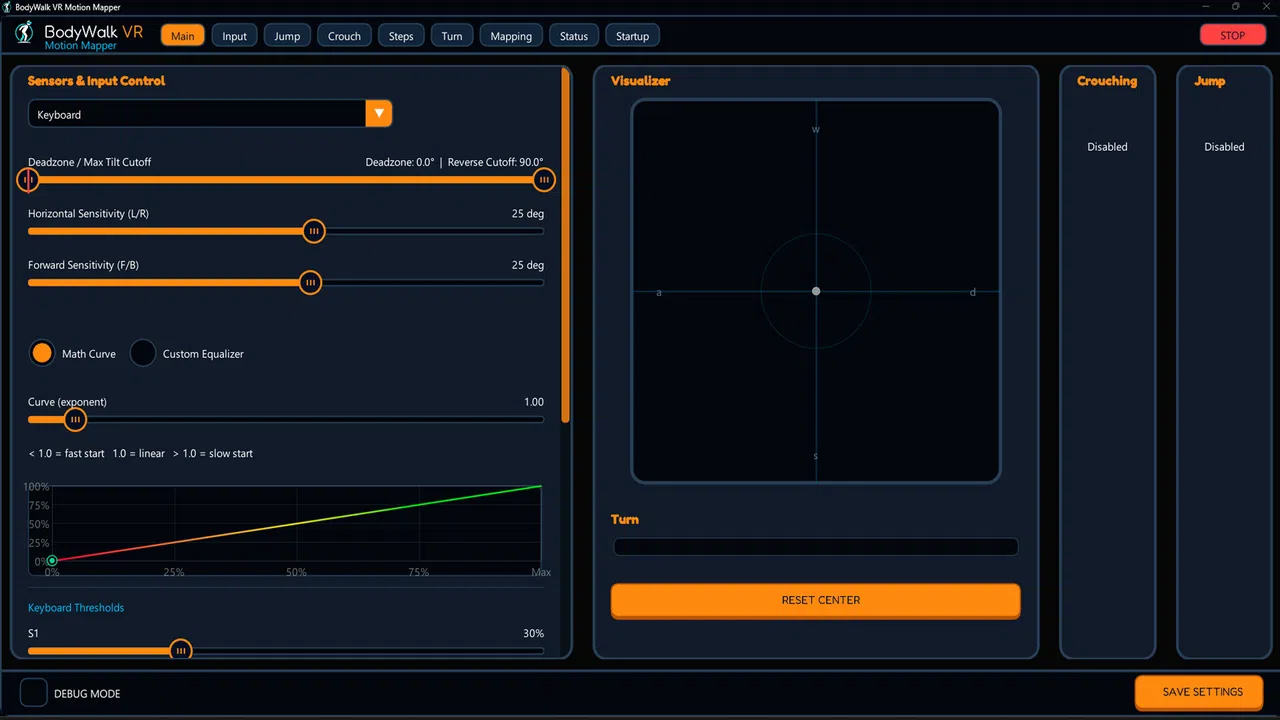Screen dimensions: 1280x720
Task: Click the orange dropdown arrow beside Keyboard
Action: (x=379, y=114)
